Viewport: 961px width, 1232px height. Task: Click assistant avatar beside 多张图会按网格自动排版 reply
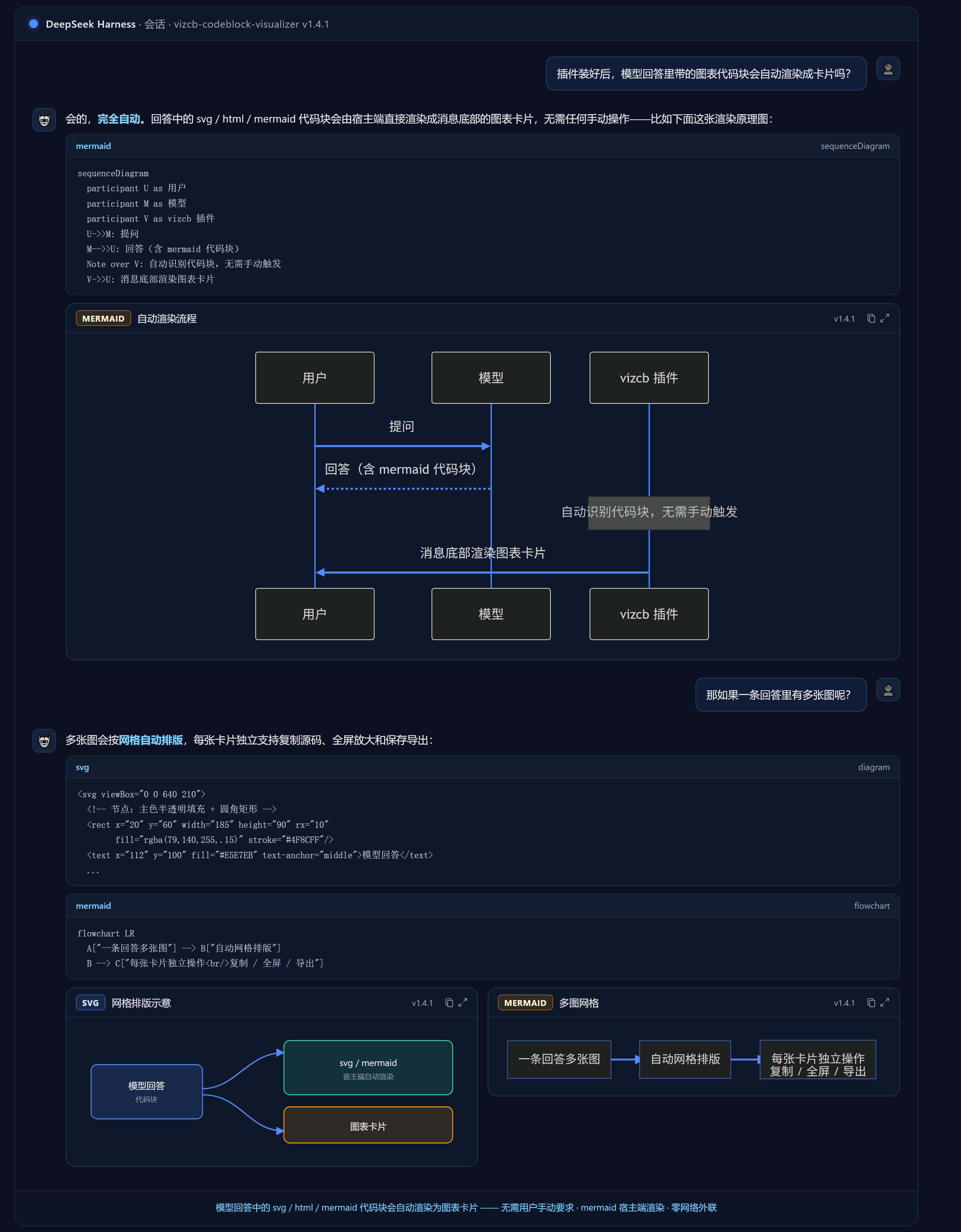click(44, 741)
